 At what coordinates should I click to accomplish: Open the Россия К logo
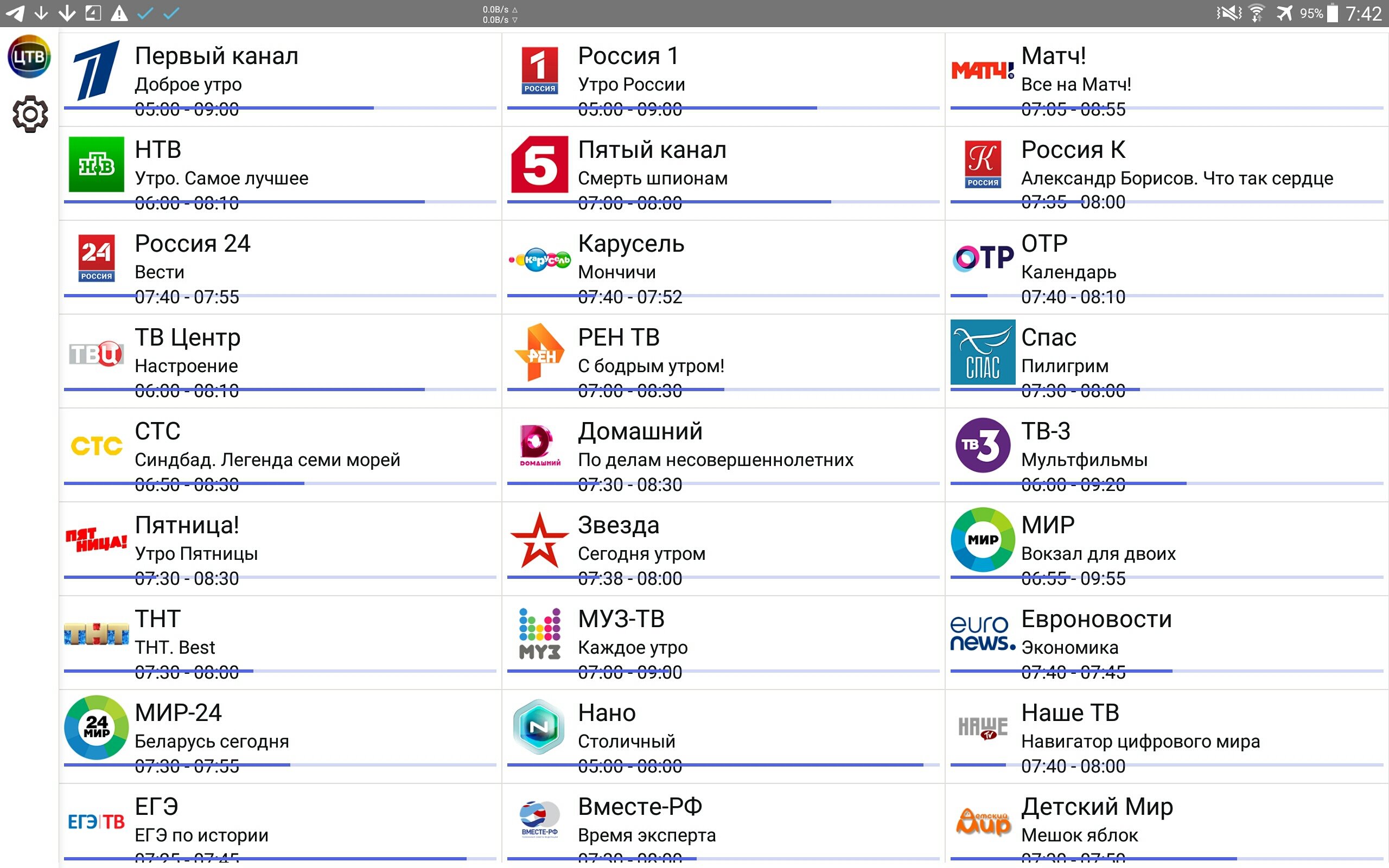(983, 164)
